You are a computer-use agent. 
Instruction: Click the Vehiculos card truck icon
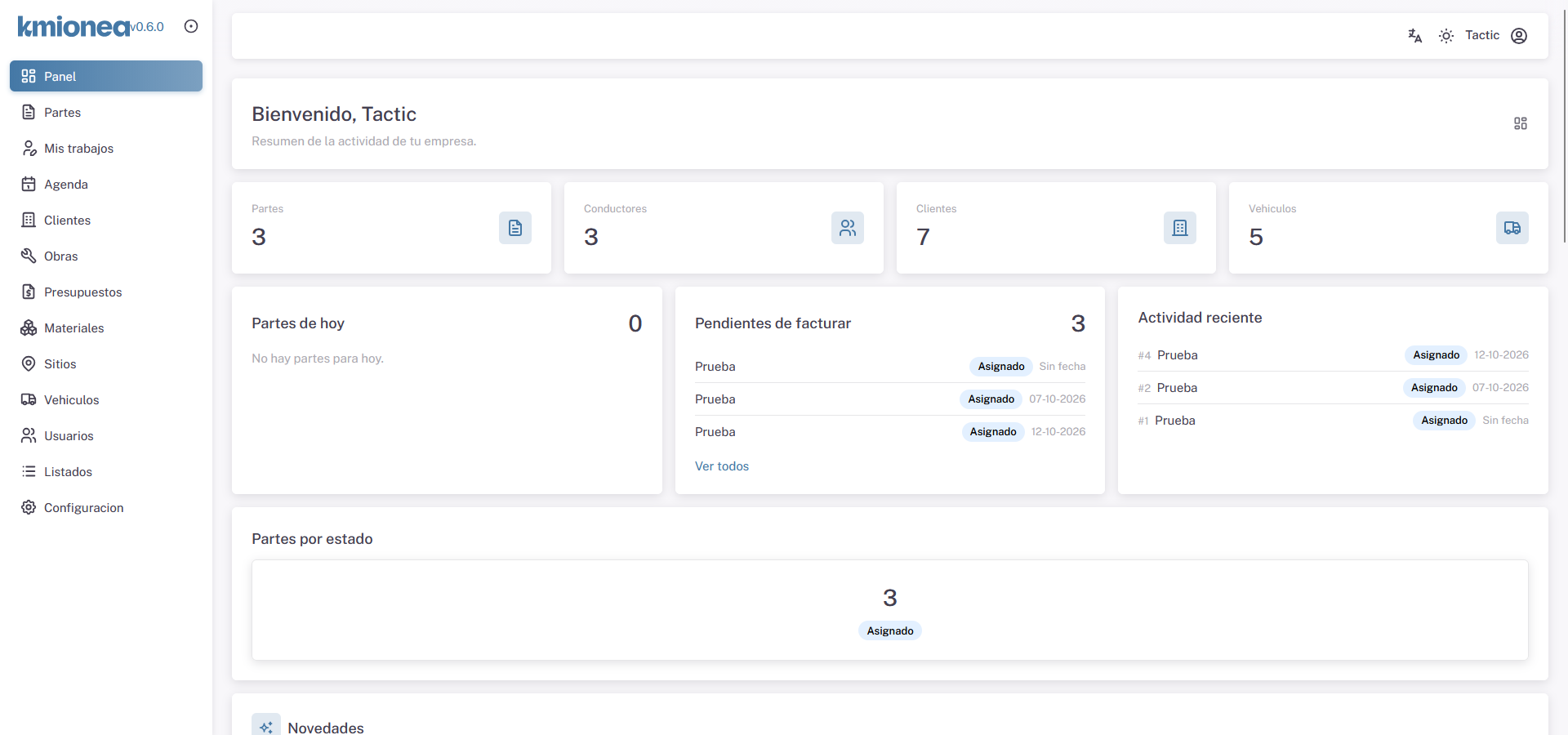(1512, 228)
